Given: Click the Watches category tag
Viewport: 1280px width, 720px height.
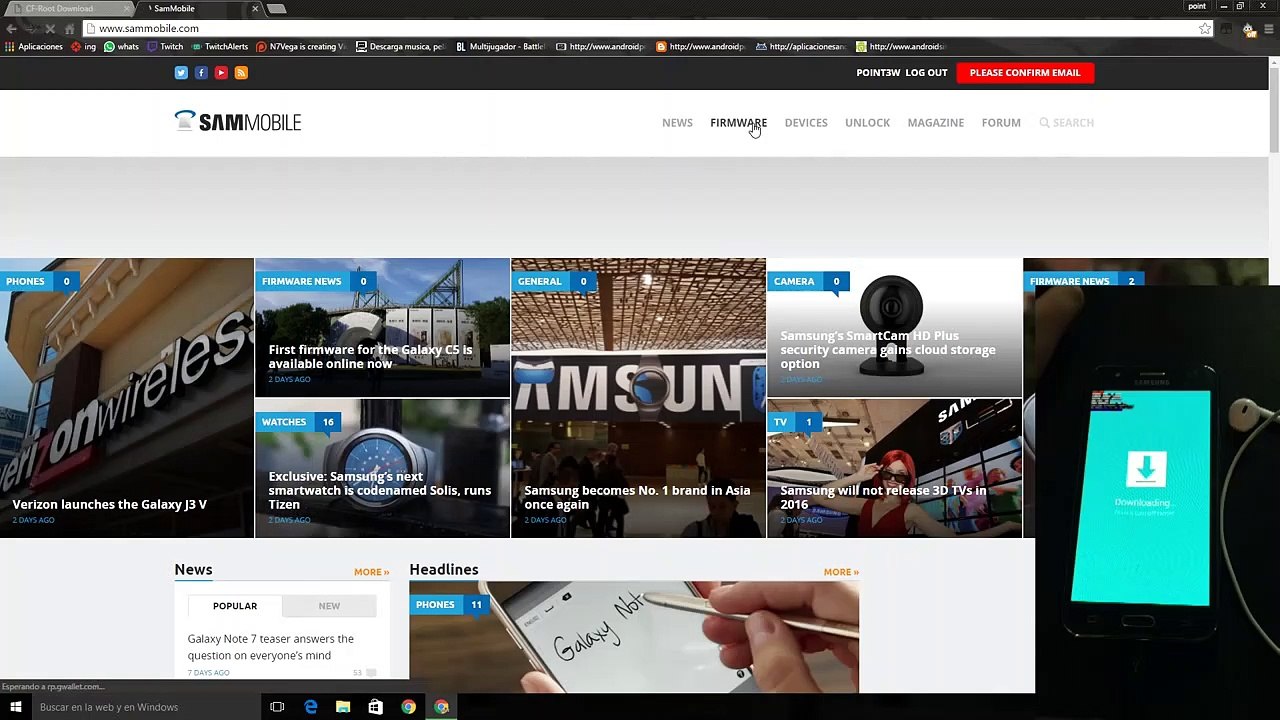Looking at the screenshot, I should click(284, 422).
